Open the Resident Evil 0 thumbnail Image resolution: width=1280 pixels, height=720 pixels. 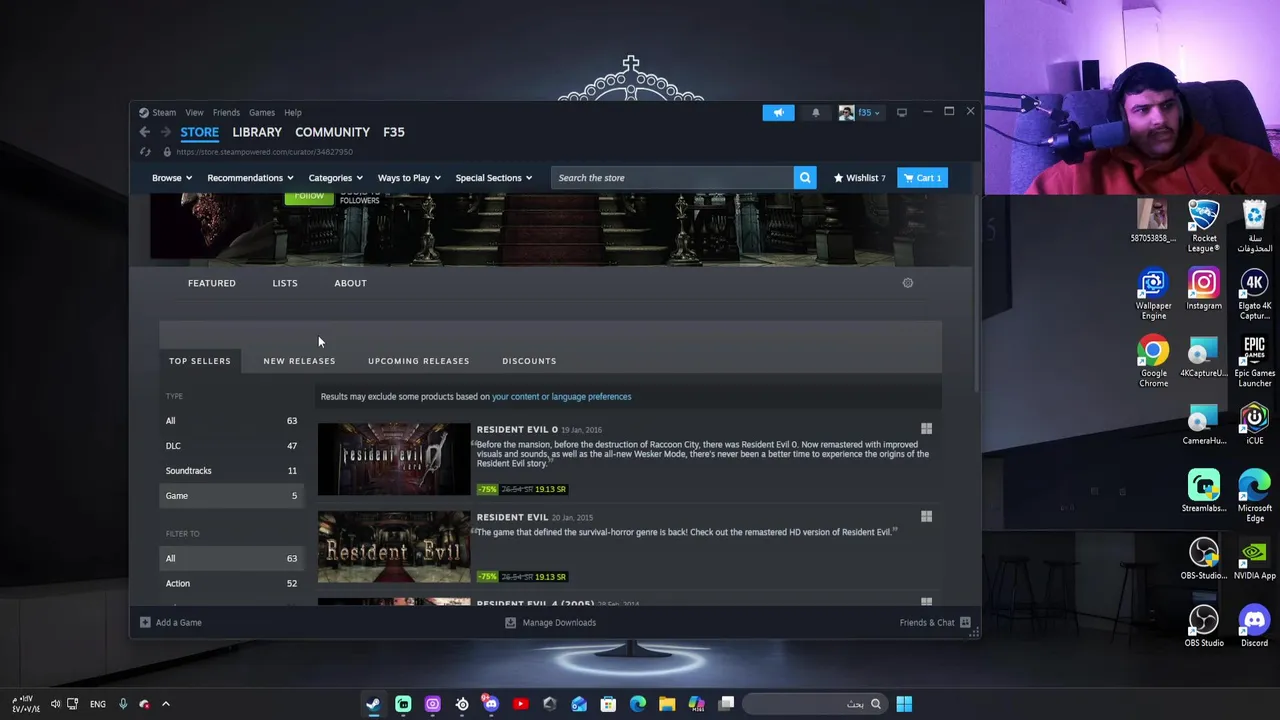(x=394, y=459)
